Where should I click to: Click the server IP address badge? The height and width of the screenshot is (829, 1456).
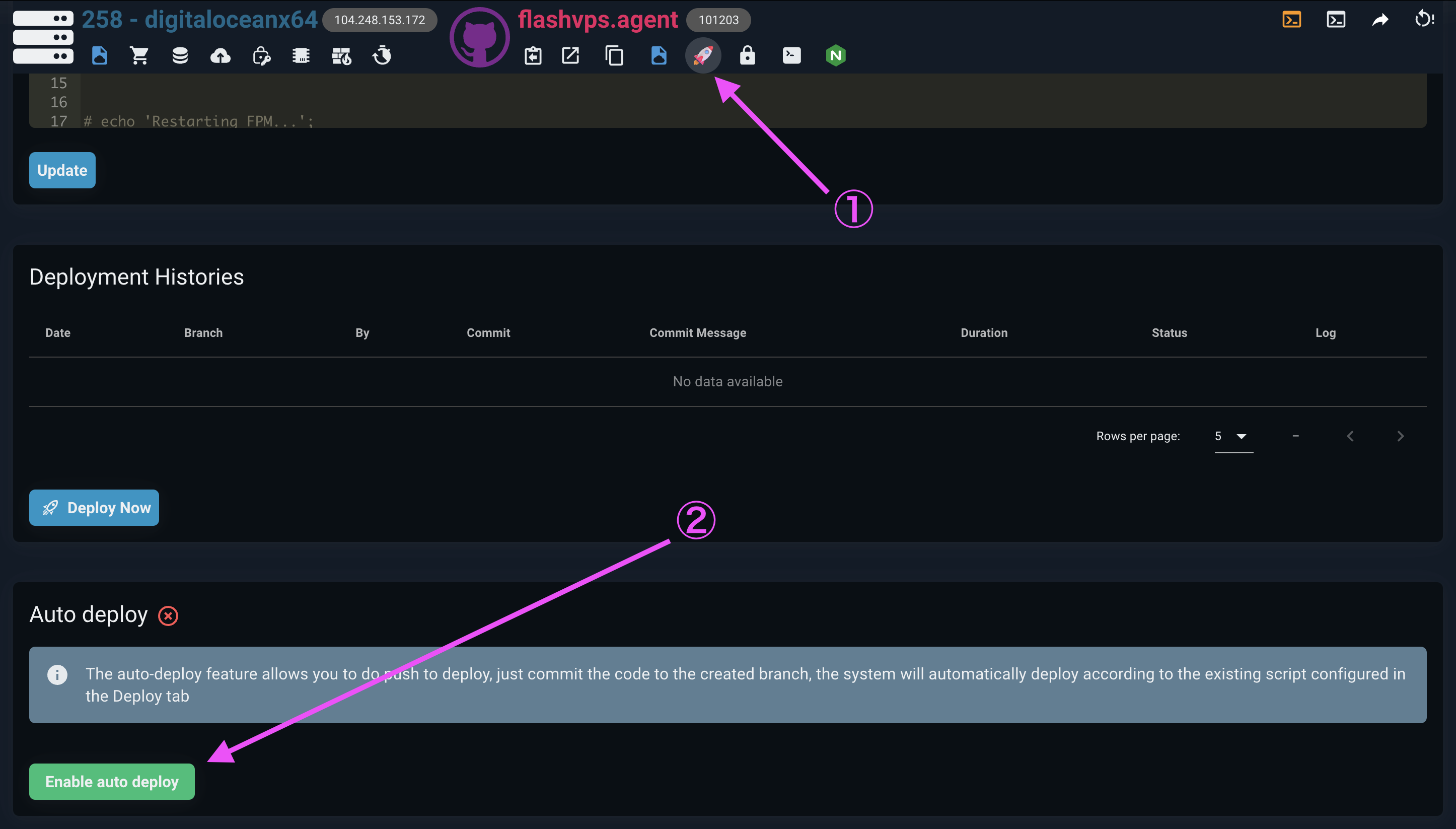tap(380, 20)
